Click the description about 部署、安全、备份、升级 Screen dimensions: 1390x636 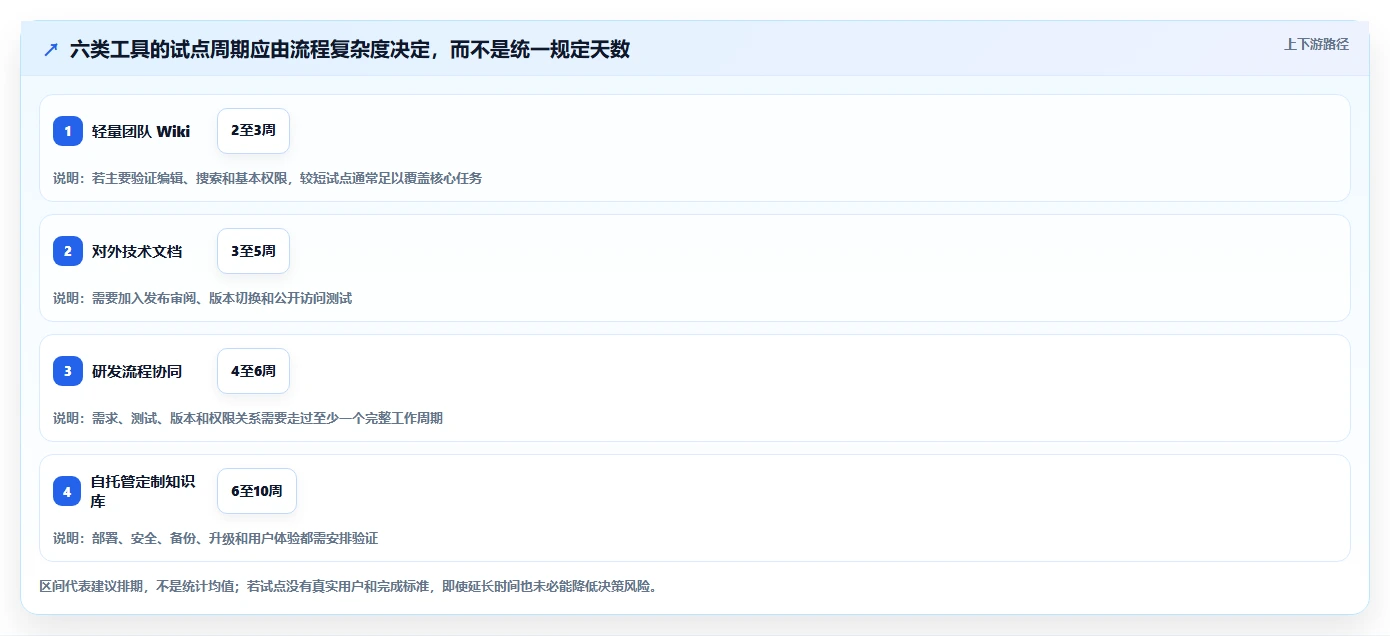click(216, 538)
